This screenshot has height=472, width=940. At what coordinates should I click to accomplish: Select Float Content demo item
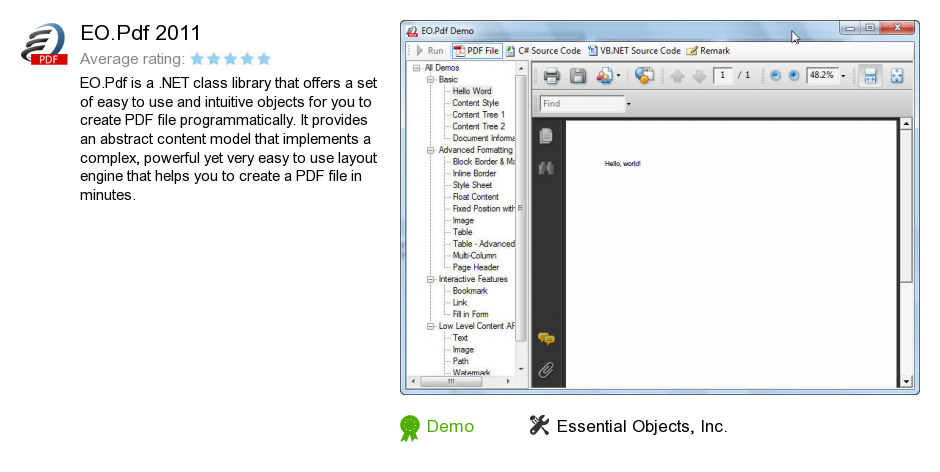475,197
